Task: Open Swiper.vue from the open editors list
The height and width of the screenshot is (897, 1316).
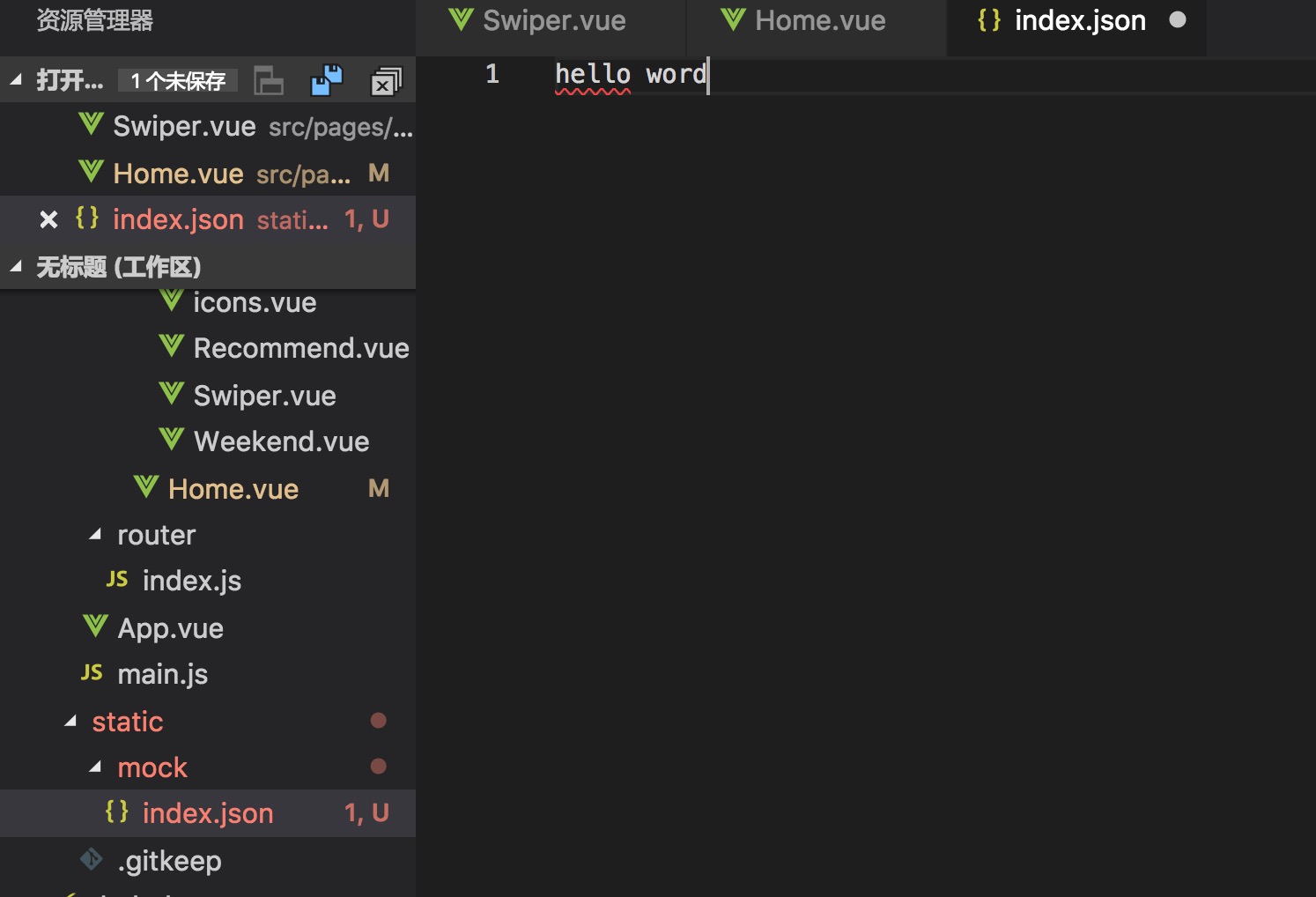Action: click(208, 127)
